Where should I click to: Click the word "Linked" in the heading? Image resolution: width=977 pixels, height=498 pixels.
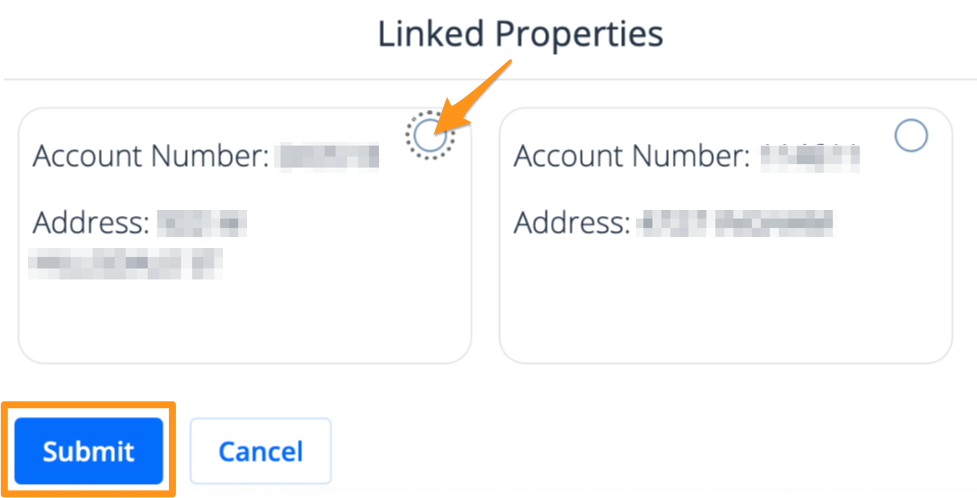[x=432, y=35]
